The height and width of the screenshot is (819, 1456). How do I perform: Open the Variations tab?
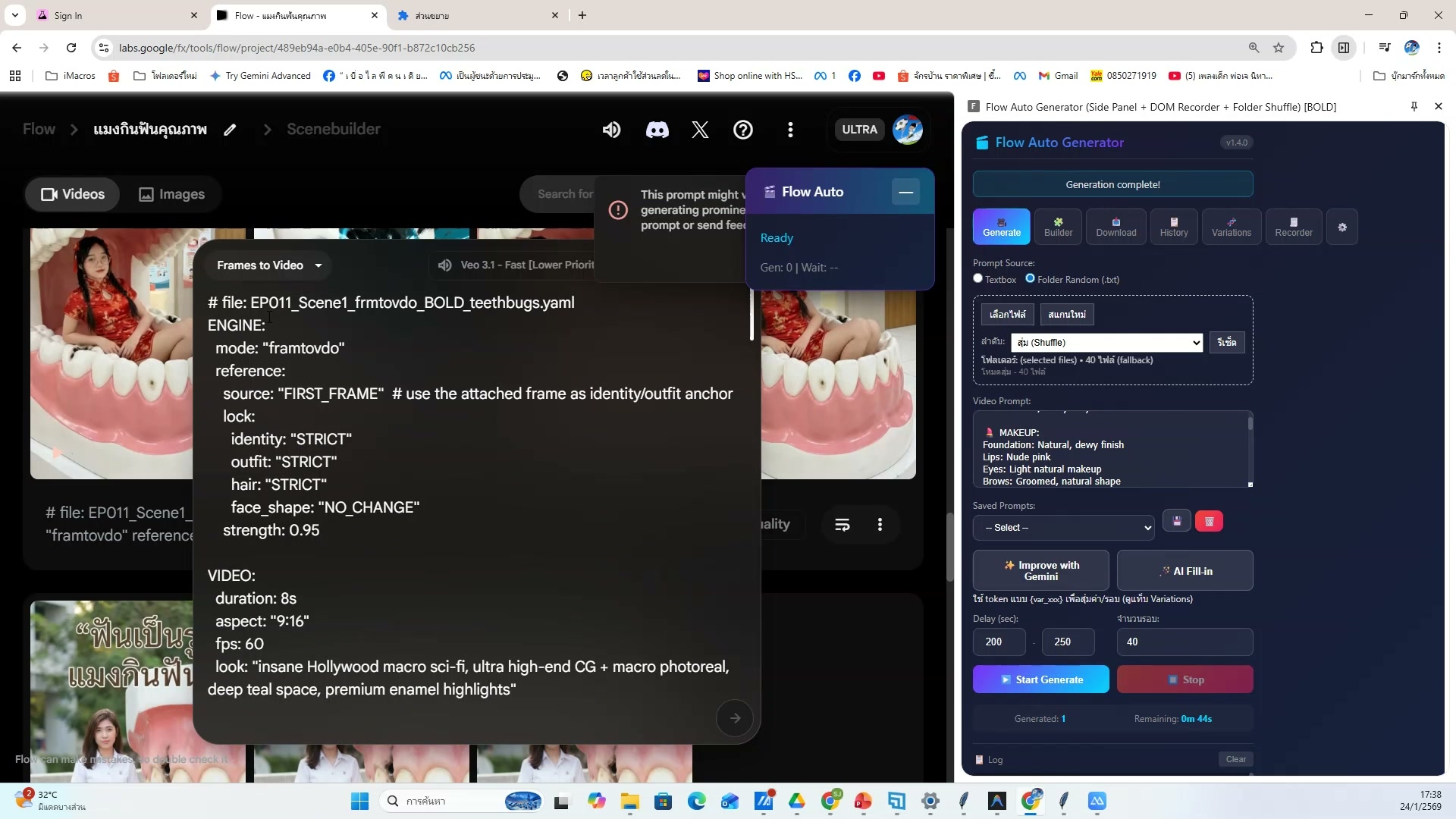click(1231, 227)
